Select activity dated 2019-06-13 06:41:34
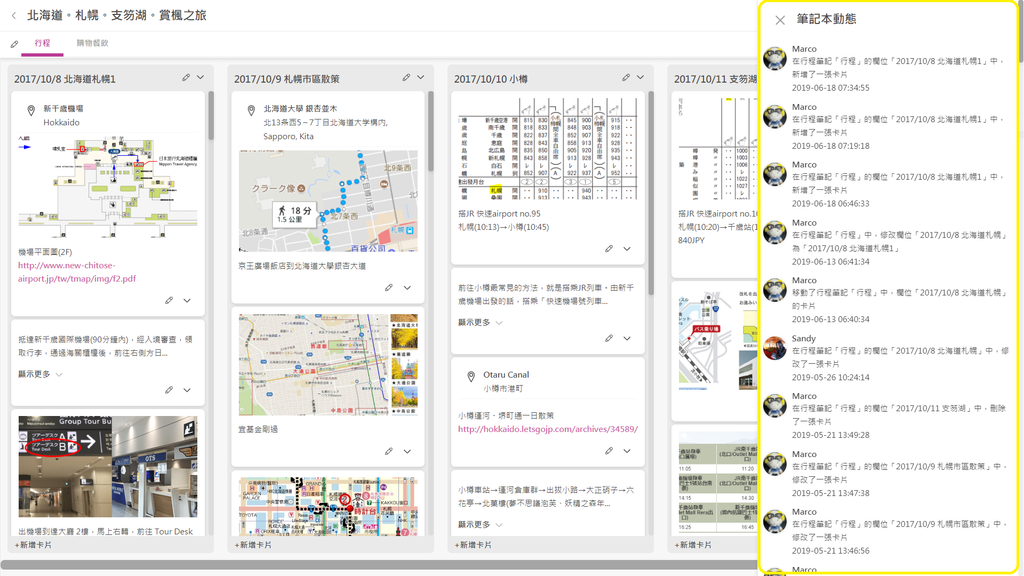This screenshot has height=576, width=1024. click(888, 242)
